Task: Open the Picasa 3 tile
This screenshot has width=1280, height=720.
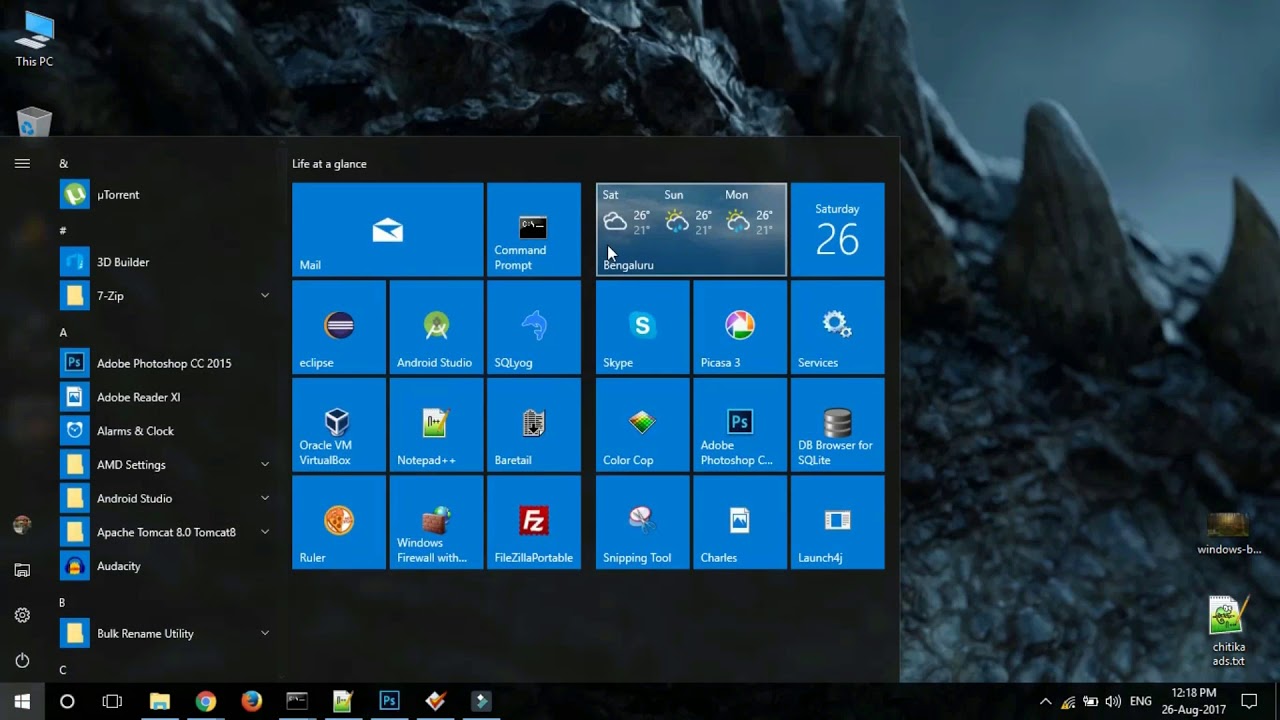Action: coord(740,327)
